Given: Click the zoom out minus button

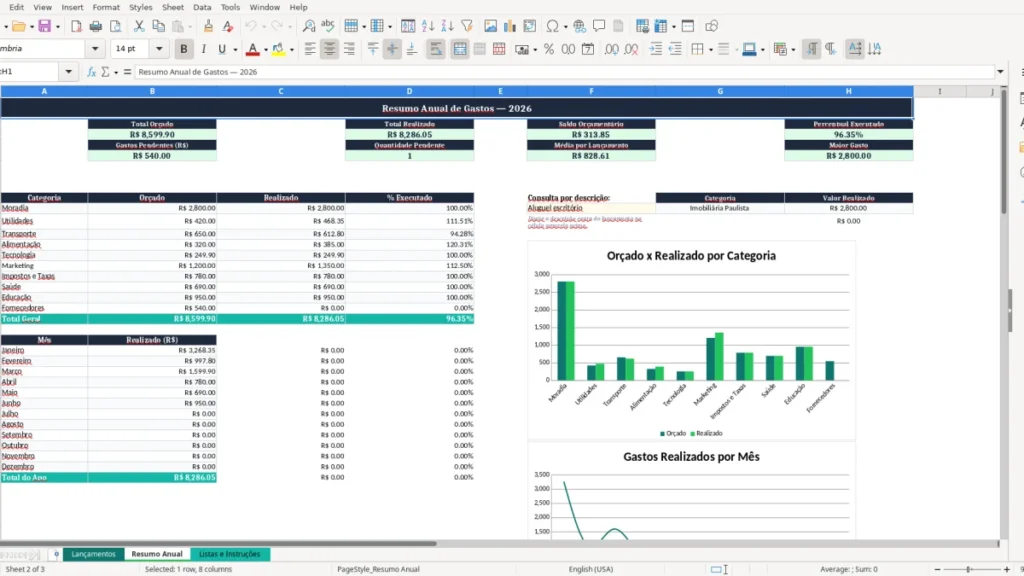Looking at the screenshot, I should [x=937, y=569].
